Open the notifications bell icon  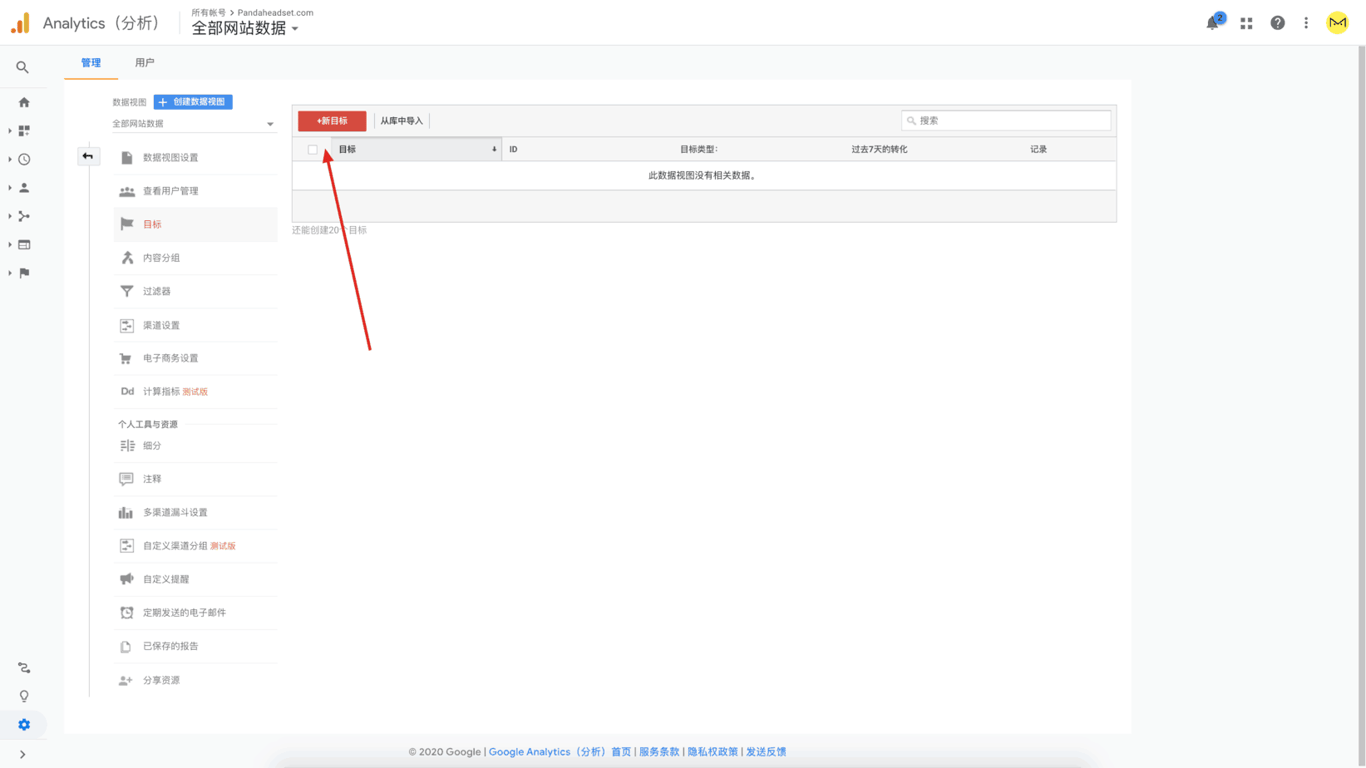tap(1213, 23)
